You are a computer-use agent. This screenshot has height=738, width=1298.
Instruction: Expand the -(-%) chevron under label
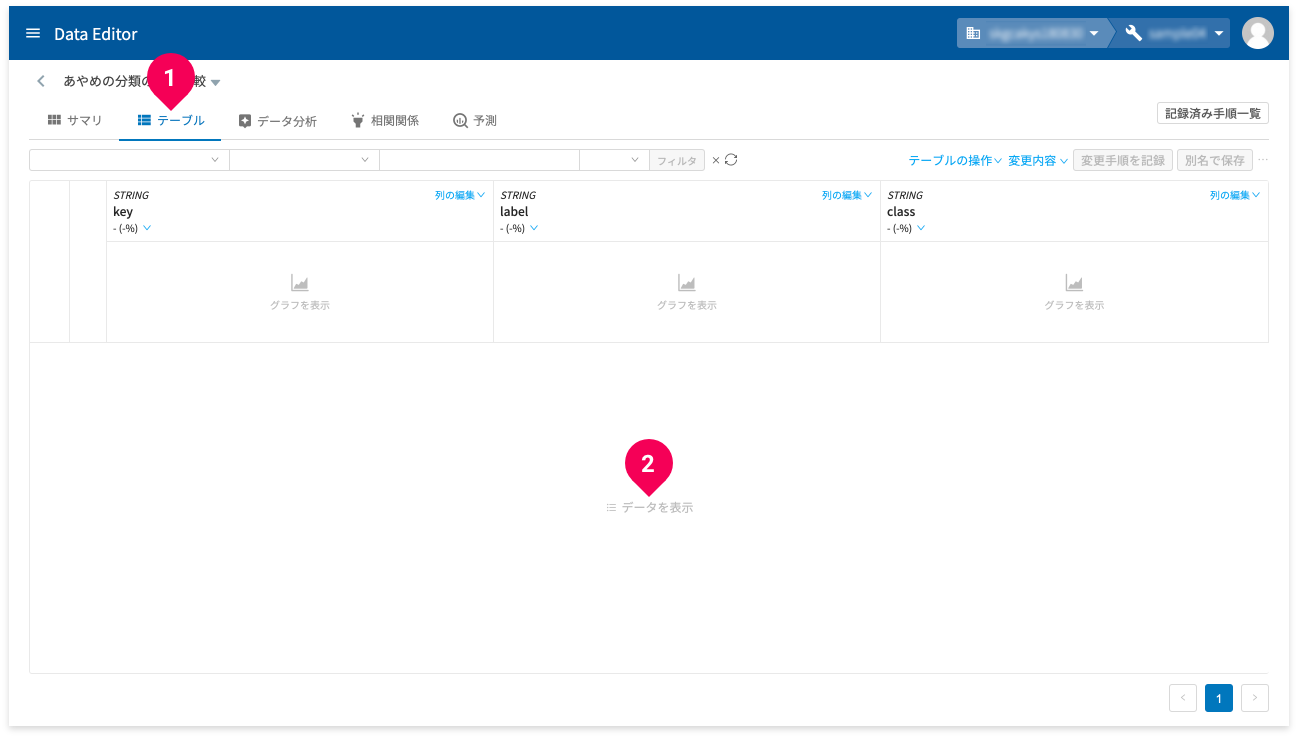tap(534, 228)
